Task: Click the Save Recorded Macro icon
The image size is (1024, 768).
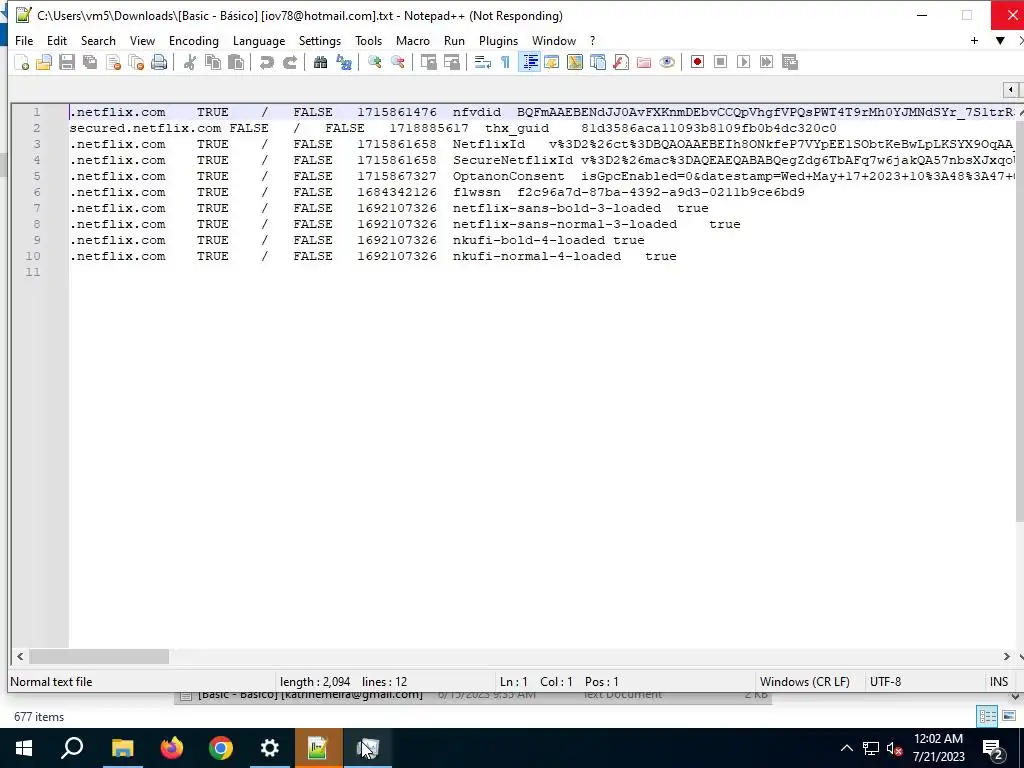Action: pyautogui.click(x=790, y=62)
